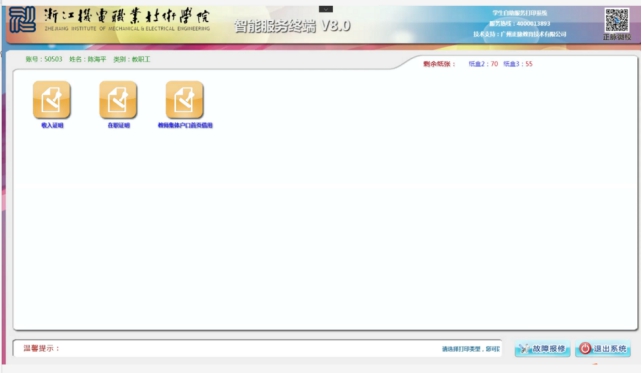Click the 故障报修 button
The width and height of the screenshot is (642, 373).
coord(542,349)
